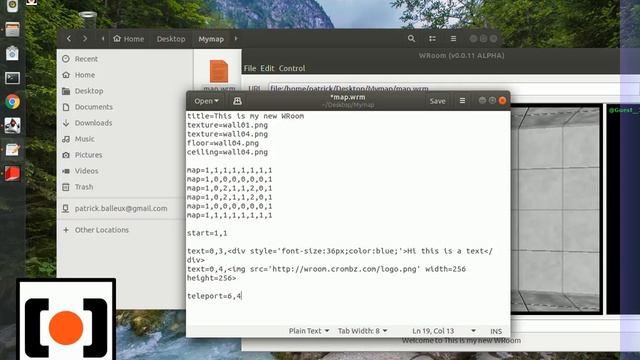
Task: Open Ln 19, Col 13 position dropdown
Action: pos(444,331)
